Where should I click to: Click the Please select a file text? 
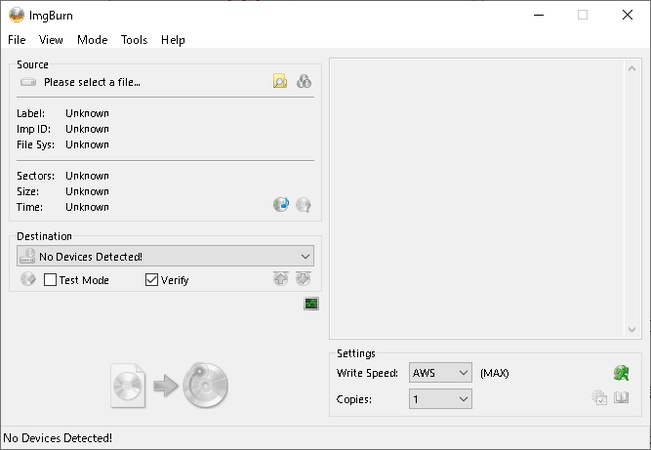(92, 82)
